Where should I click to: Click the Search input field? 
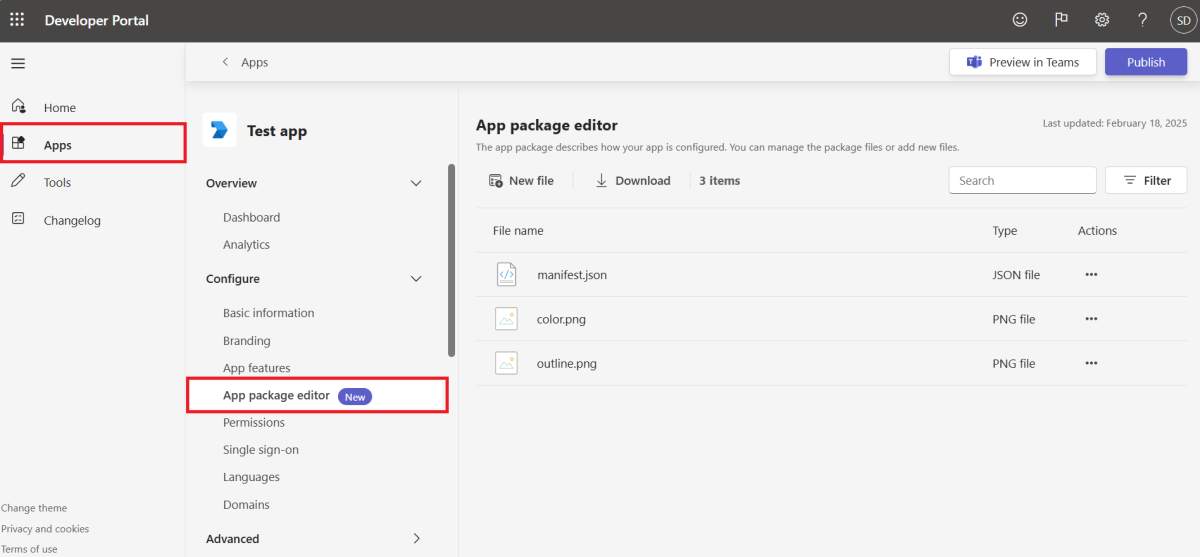(x=1022, y=181)
